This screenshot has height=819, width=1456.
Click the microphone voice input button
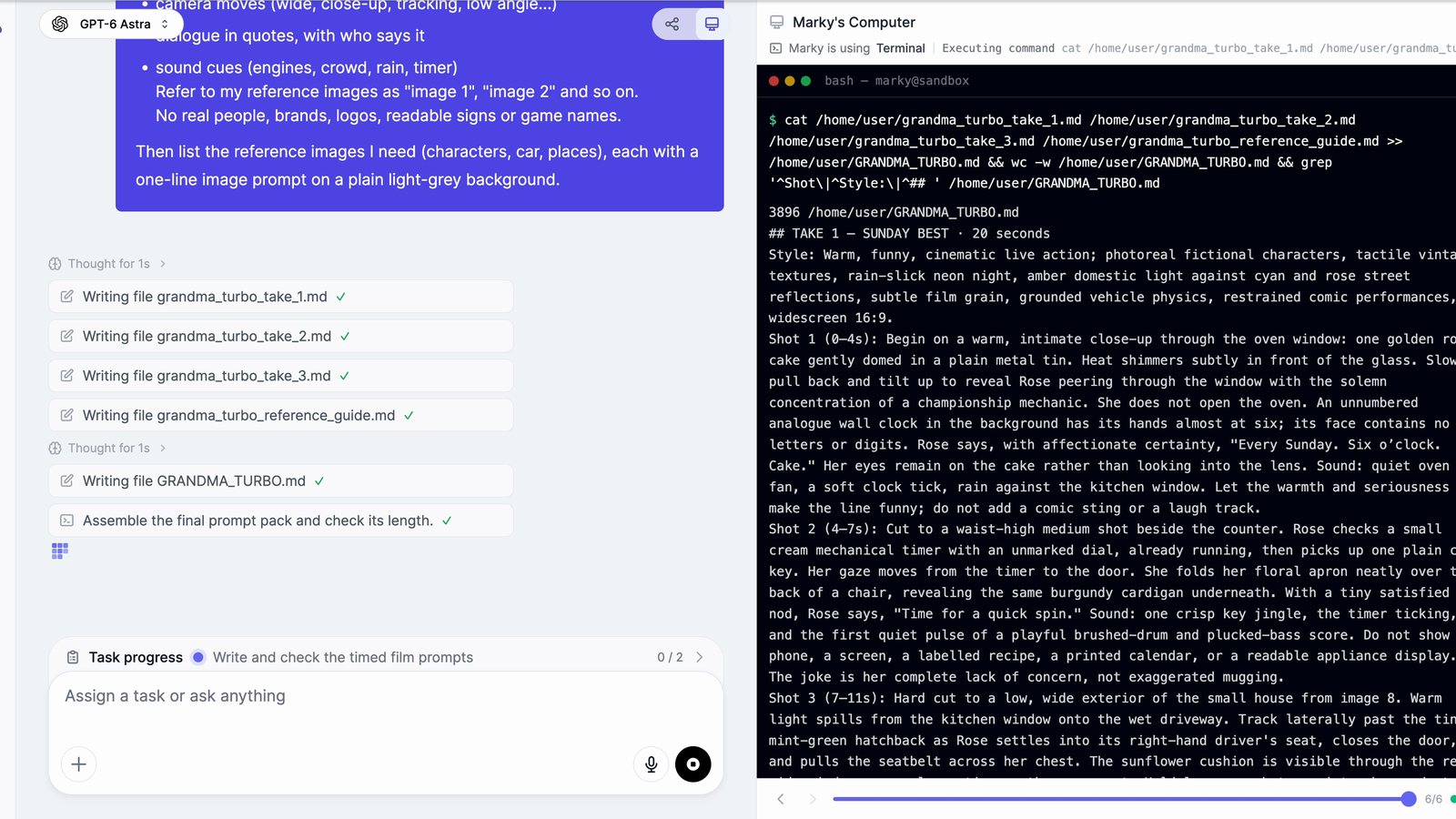tap(651, 764)
